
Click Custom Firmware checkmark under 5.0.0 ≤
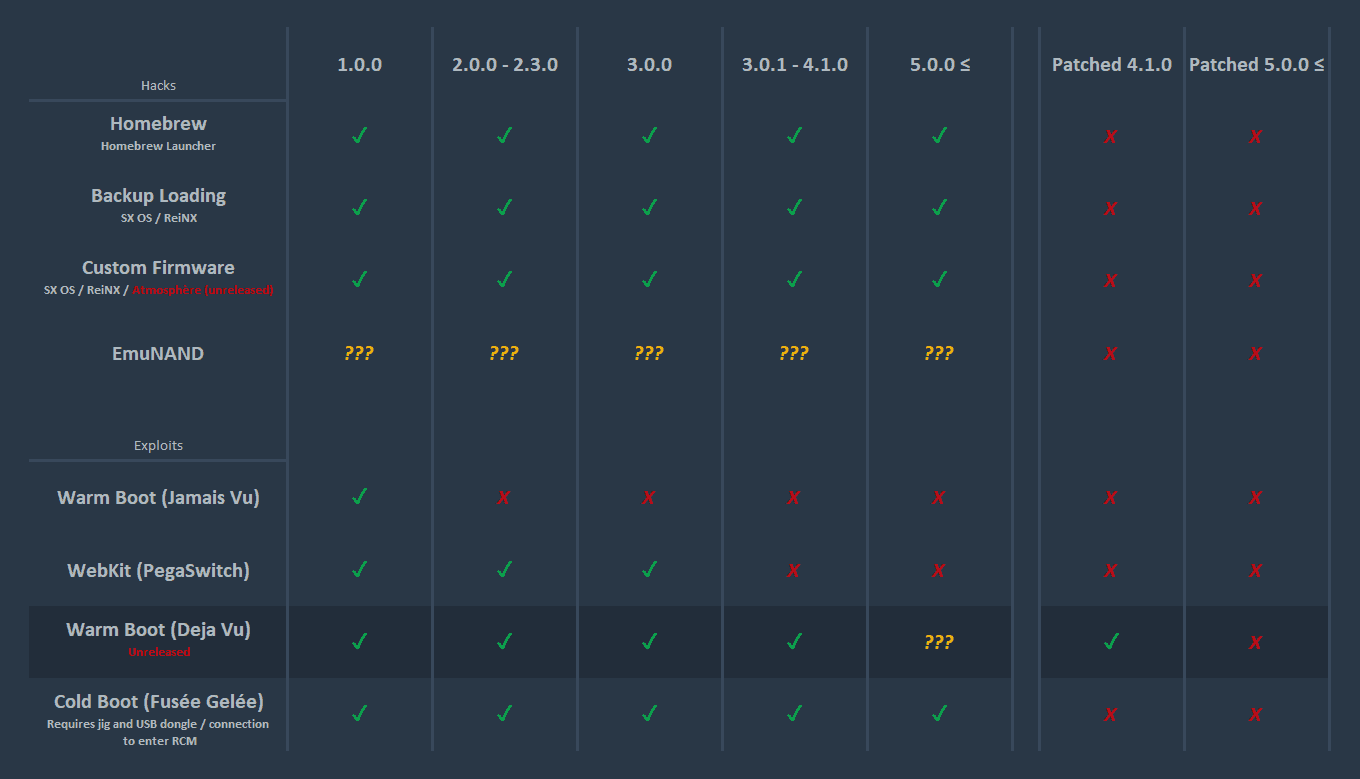(940, 279)
